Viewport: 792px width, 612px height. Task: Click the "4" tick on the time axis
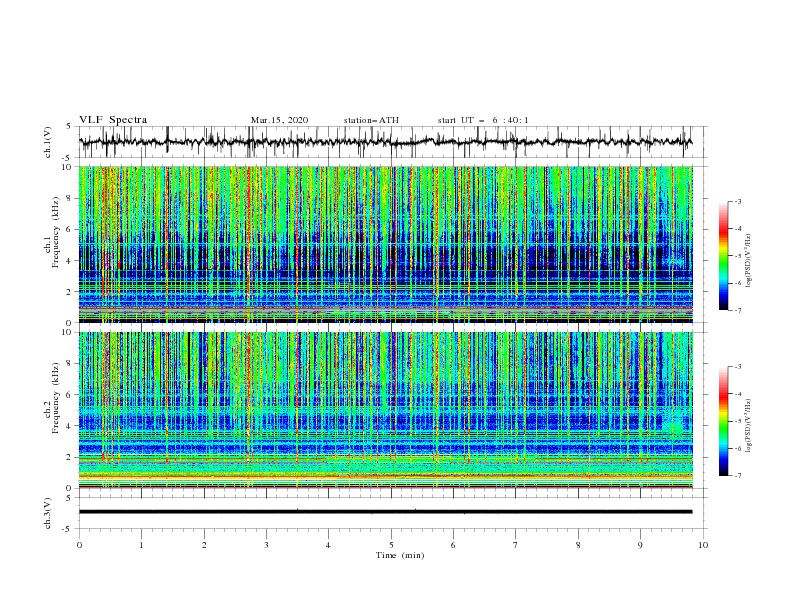328,545
